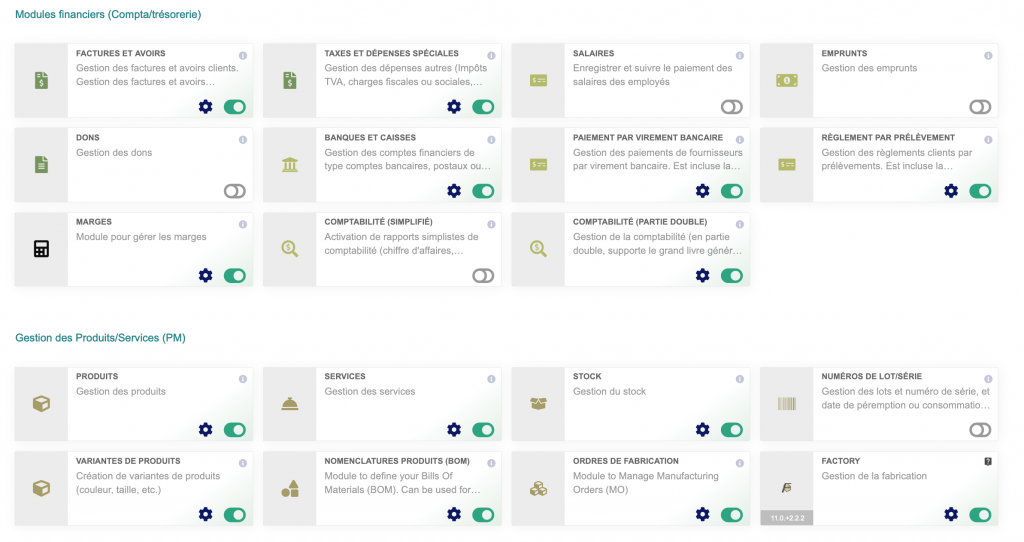Open settings gear for Banques et Caisses

click(x=454, y=191)
